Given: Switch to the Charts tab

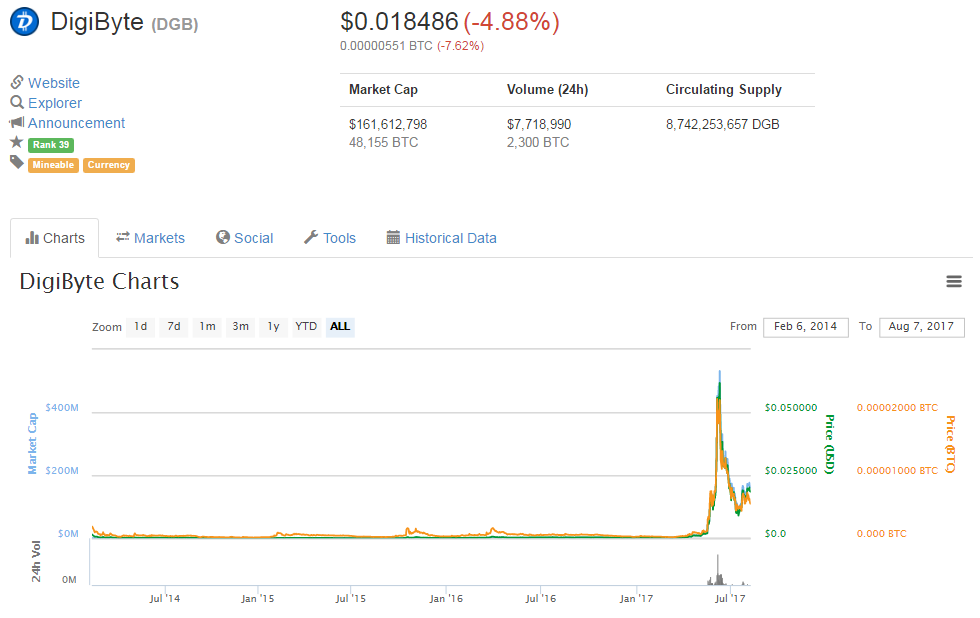Looking at the screenshot, I should [54, 238].
